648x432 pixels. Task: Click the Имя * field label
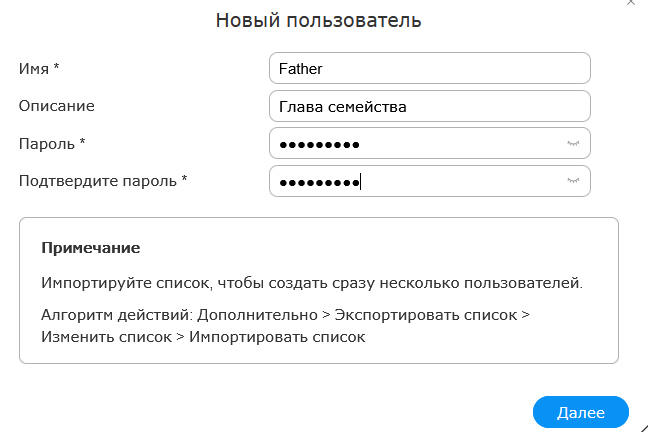39,68
